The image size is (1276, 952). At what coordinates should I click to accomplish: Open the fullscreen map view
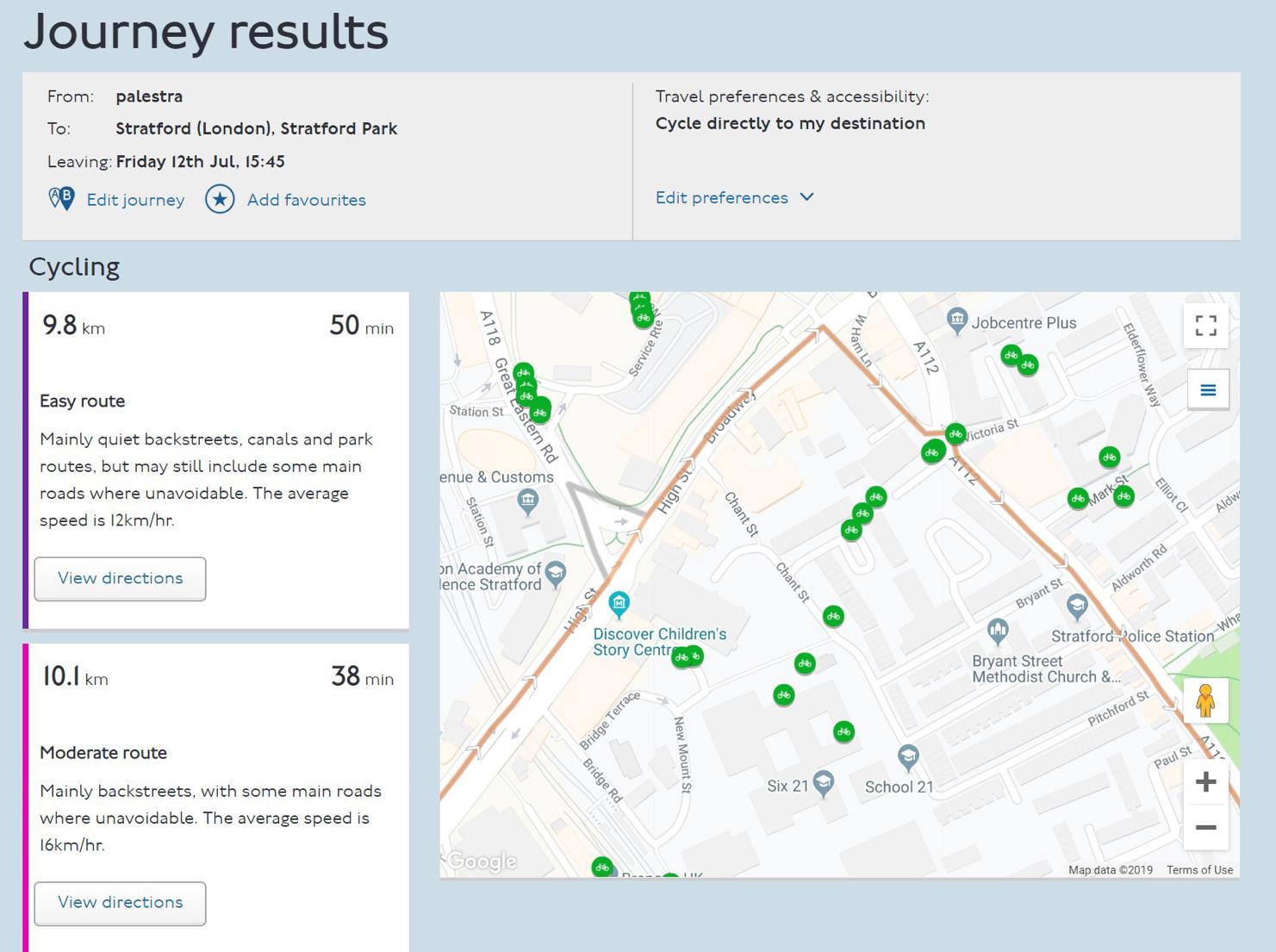[x=1205, y=325]
